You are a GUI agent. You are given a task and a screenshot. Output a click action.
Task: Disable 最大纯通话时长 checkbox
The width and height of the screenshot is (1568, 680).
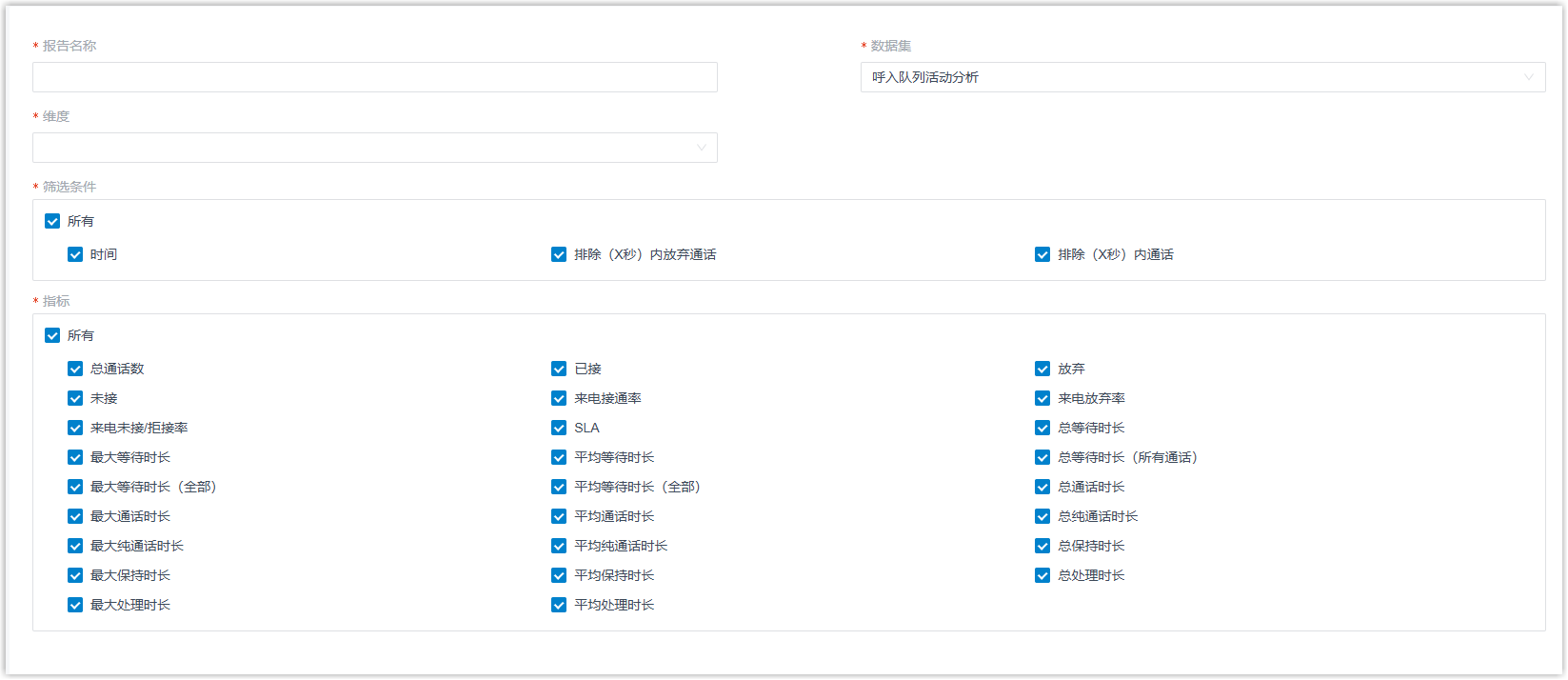click(75, 546)
